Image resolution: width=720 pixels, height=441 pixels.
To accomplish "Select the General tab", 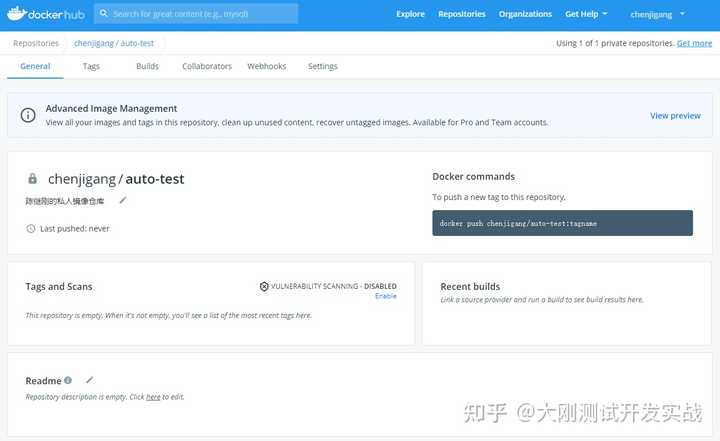I will (x=35, y=66).
